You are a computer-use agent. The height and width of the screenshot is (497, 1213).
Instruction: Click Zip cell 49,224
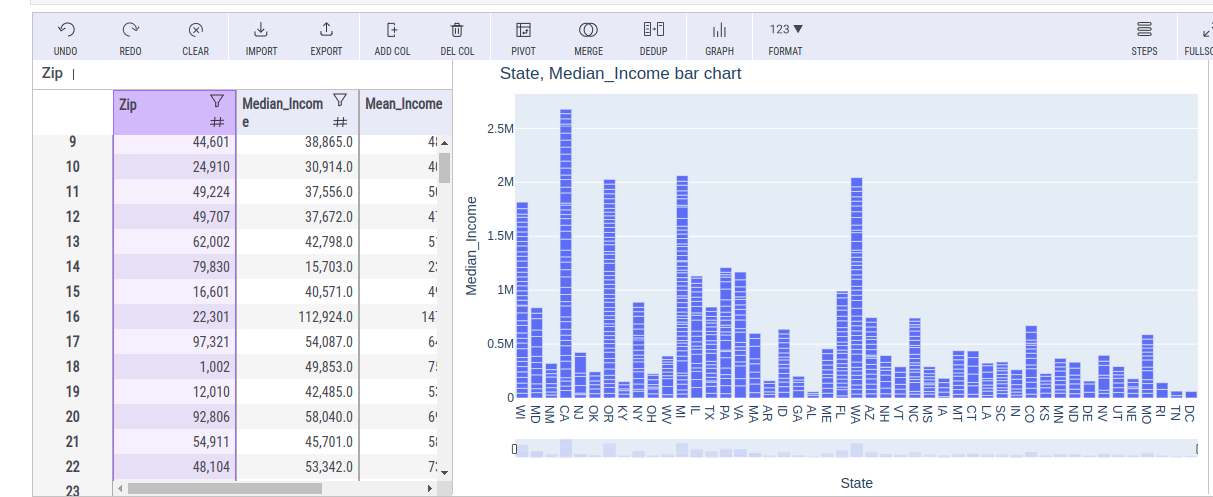175,192
